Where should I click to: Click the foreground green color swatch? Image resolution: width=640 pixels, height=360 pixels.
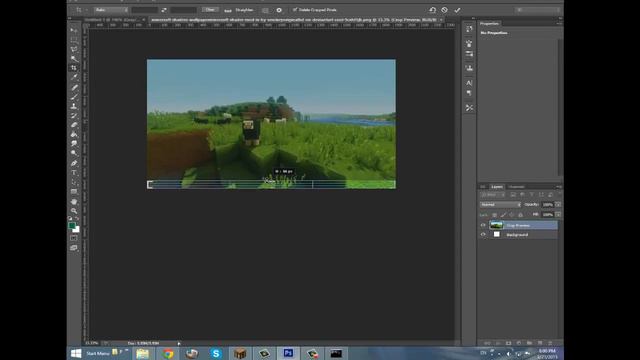point(72,225)
